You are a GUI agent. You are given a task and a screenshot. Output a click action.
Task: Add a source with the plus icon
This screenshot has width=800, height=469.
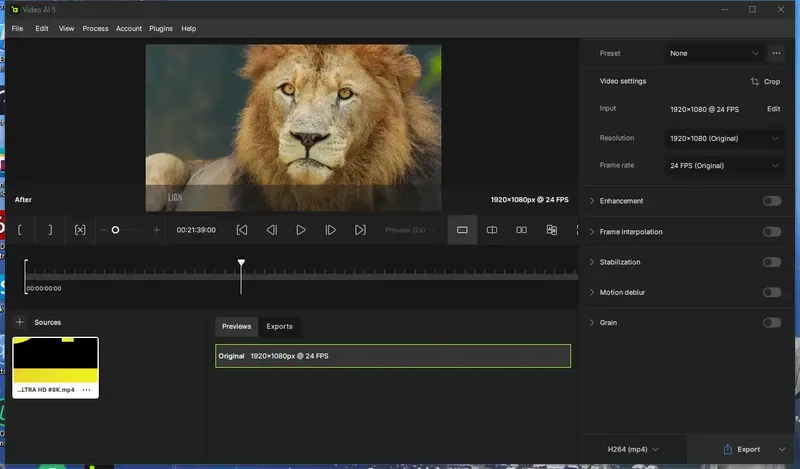click(x=19, y=322)
